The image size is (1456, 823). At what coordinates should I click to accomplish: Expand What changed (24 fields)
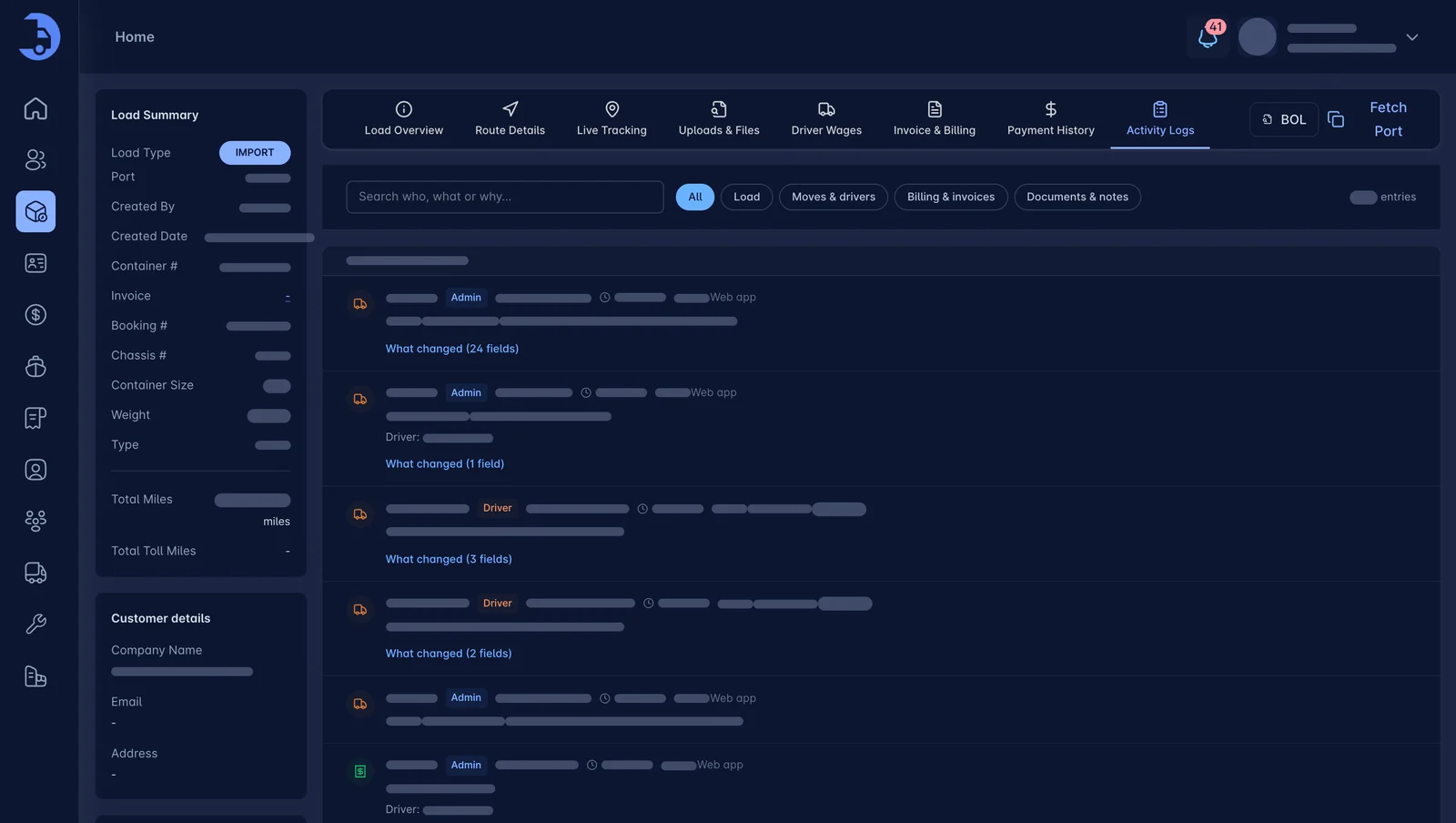(452, 349)
